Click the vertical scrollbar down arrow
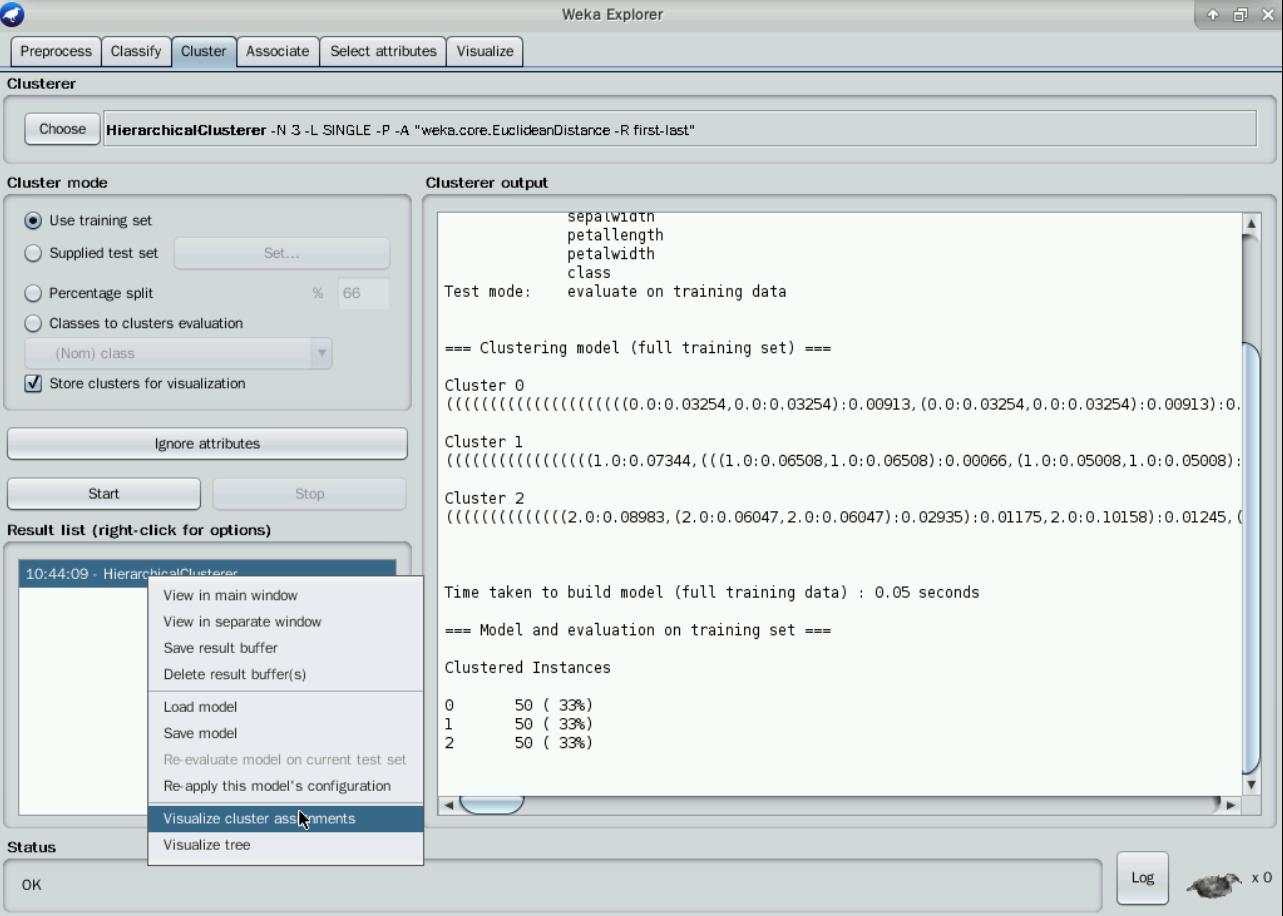Image resolution: width=1283 pixels, height=916 pixels. point(1250,785)
